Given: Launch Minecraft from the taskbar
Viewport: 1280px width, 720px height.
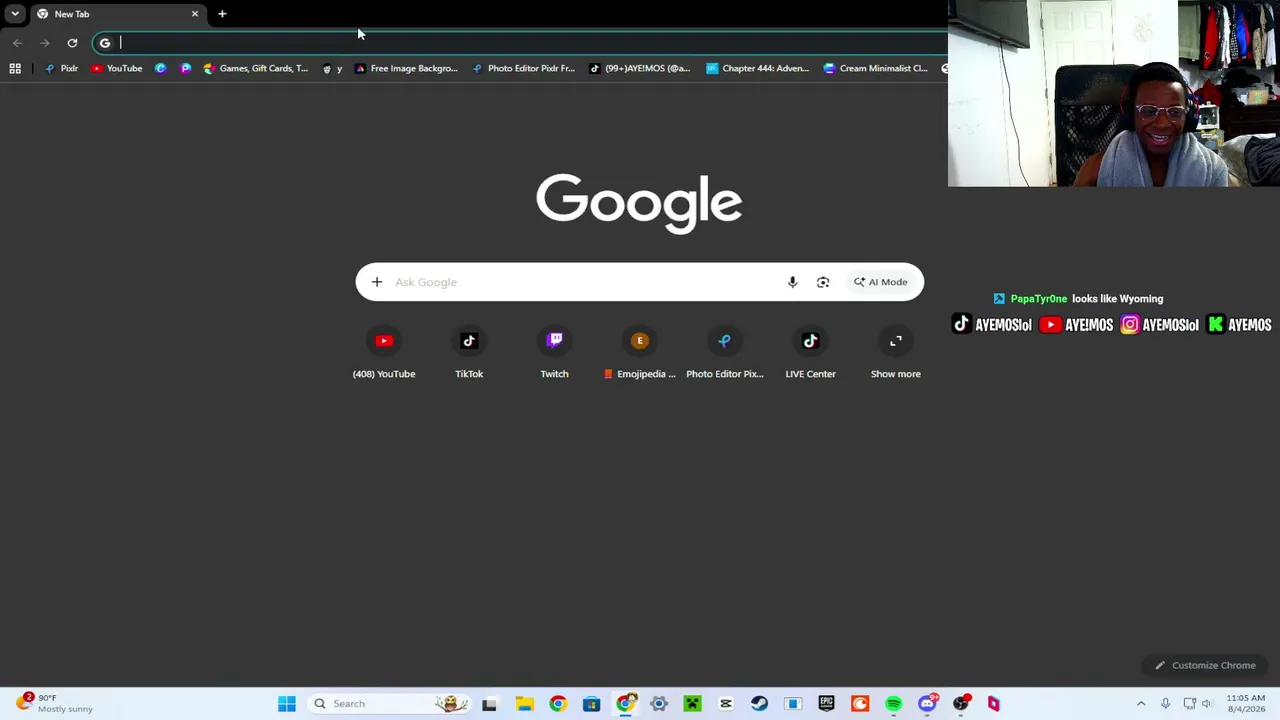Looking at the screenshot, I should 692,703.
